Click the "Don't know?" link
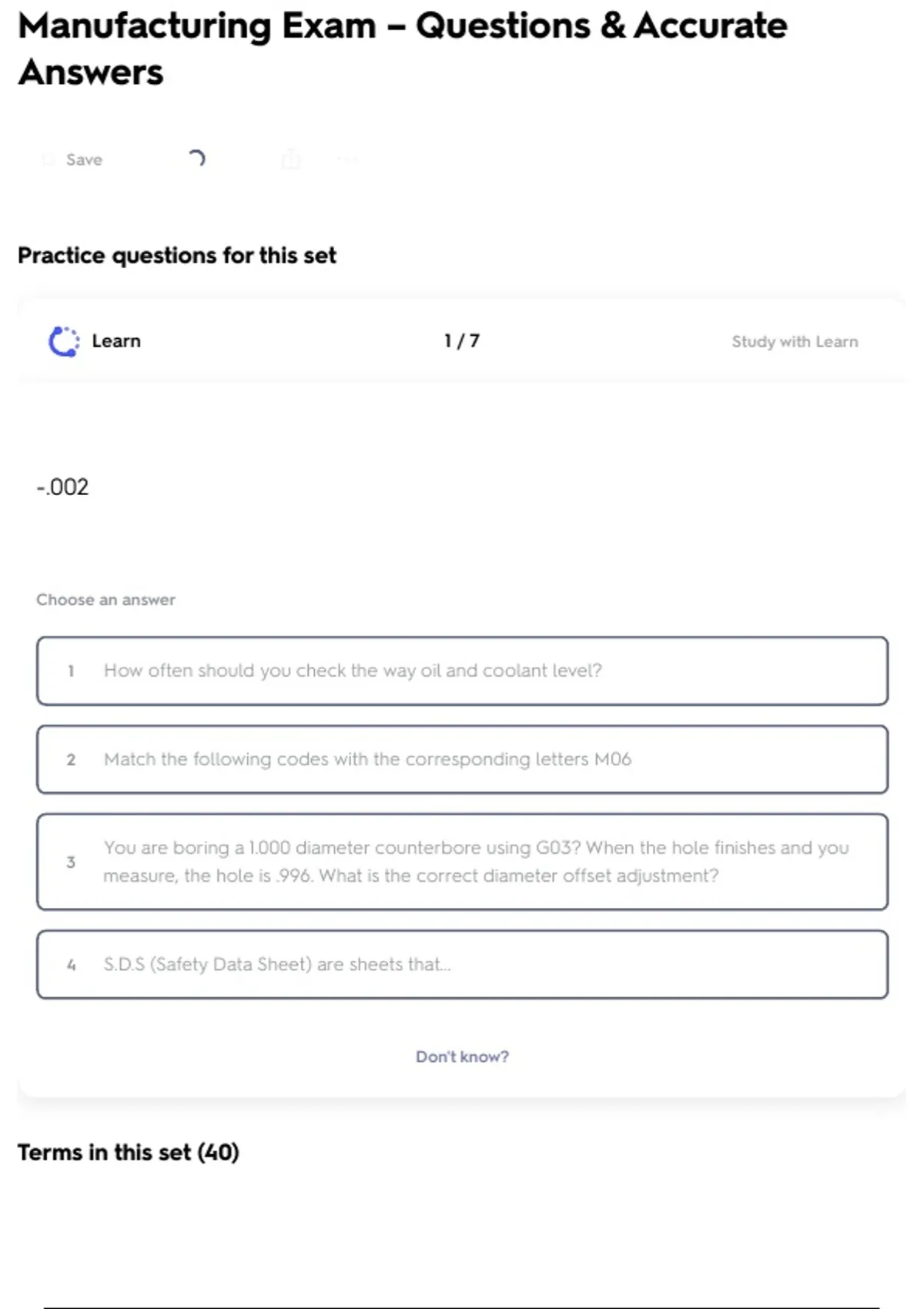The width and height of the screenshot is (924, 1309). (462, 1056)
